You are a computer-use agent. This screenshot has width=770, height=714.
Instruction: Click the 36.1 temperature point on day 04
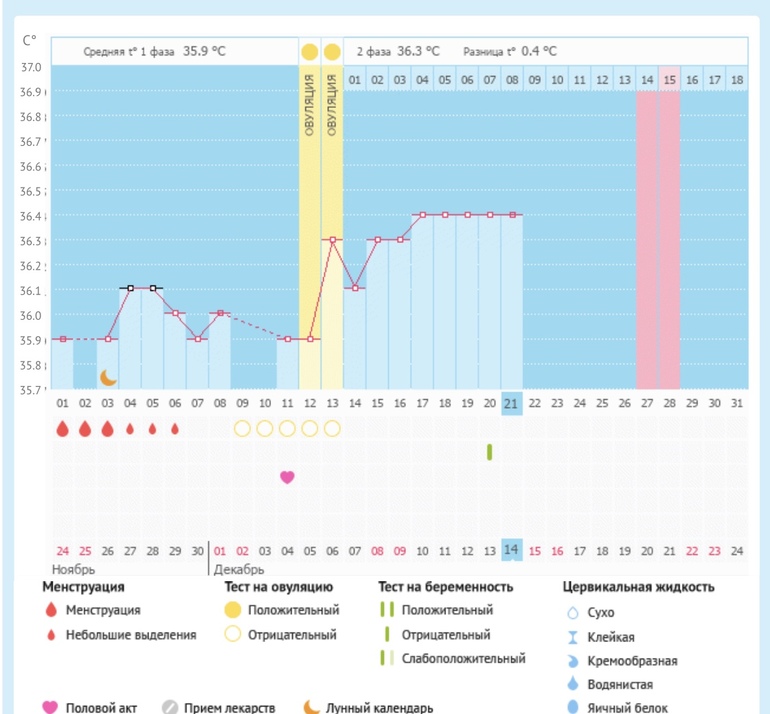[130, 288]
